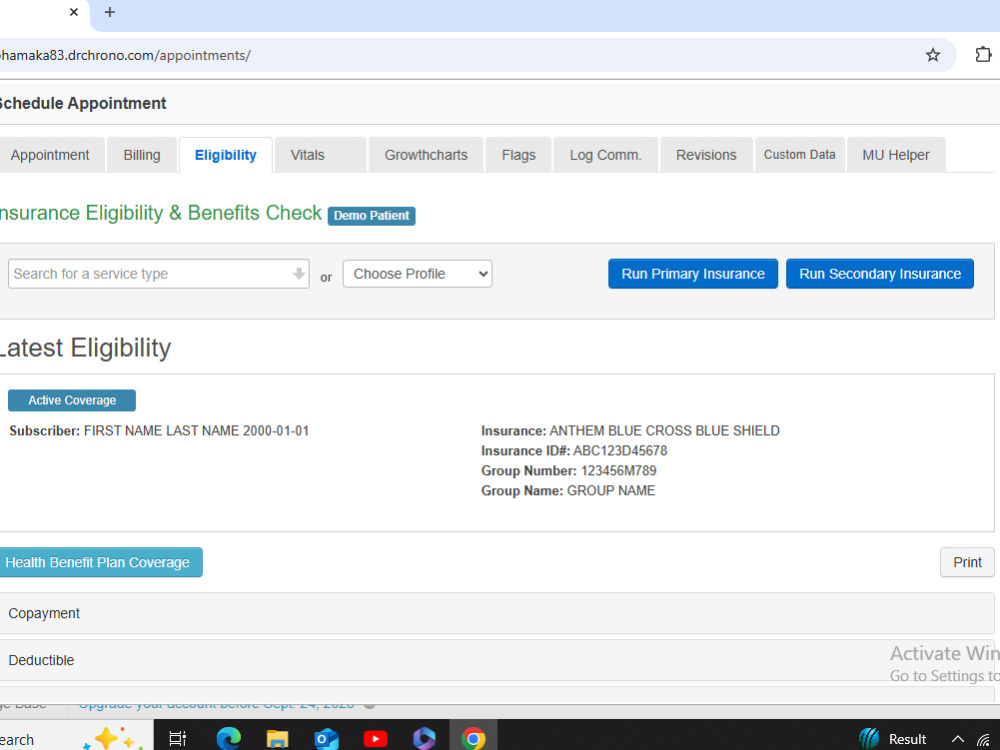Click the sparkle icon in taskbar search
The image size is (1000, 750).
pyautogui.click(x=114, y=739)
